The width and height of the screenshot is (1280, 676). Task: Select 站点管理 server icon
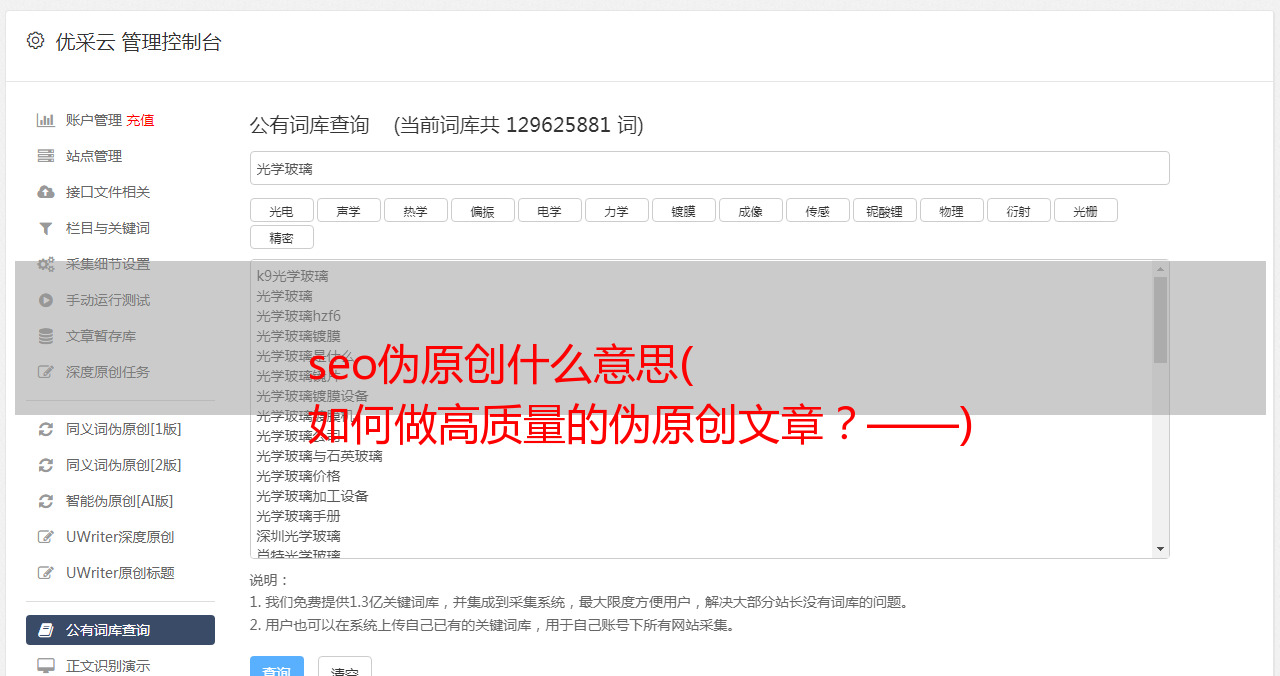point(46,156)
